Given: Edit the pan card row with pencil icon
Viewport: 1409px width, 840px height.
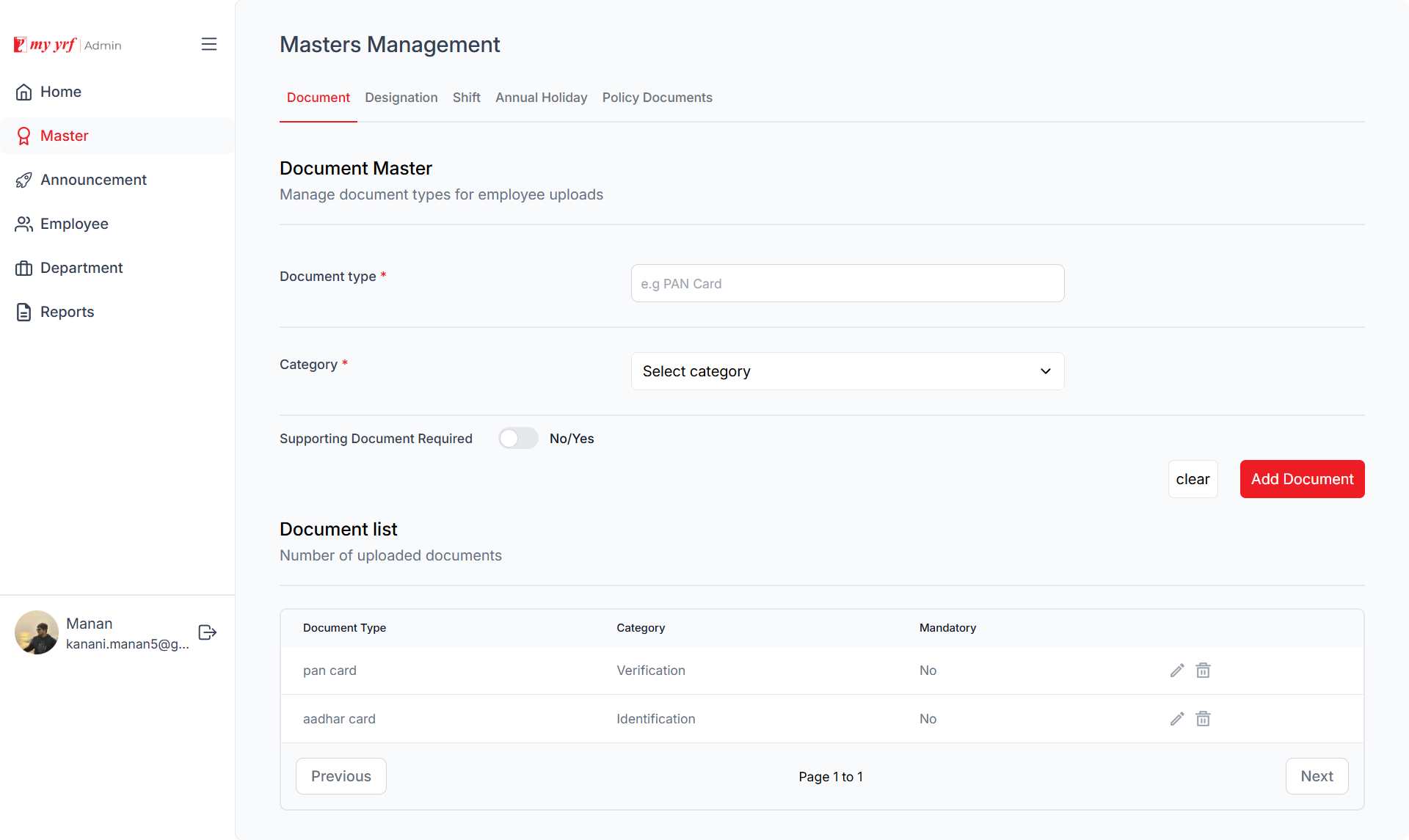Looking at the screenshot, I should [1177, 671].
